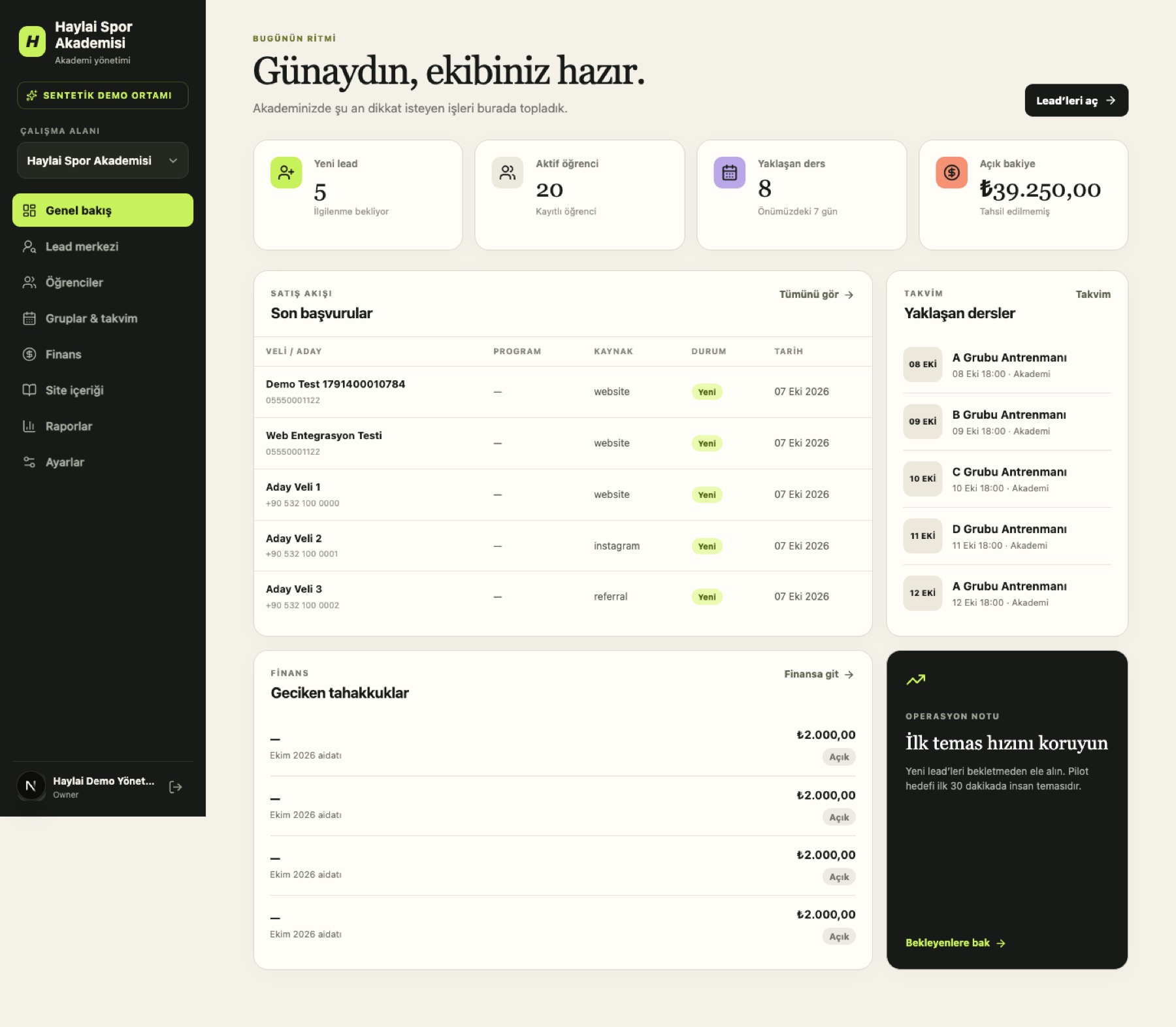Image resolution: width=1176 pixels, height=1027 pixels.
Task: Click the orange Açık bakiye dollar icon
Action: click(x=952, y=172)
